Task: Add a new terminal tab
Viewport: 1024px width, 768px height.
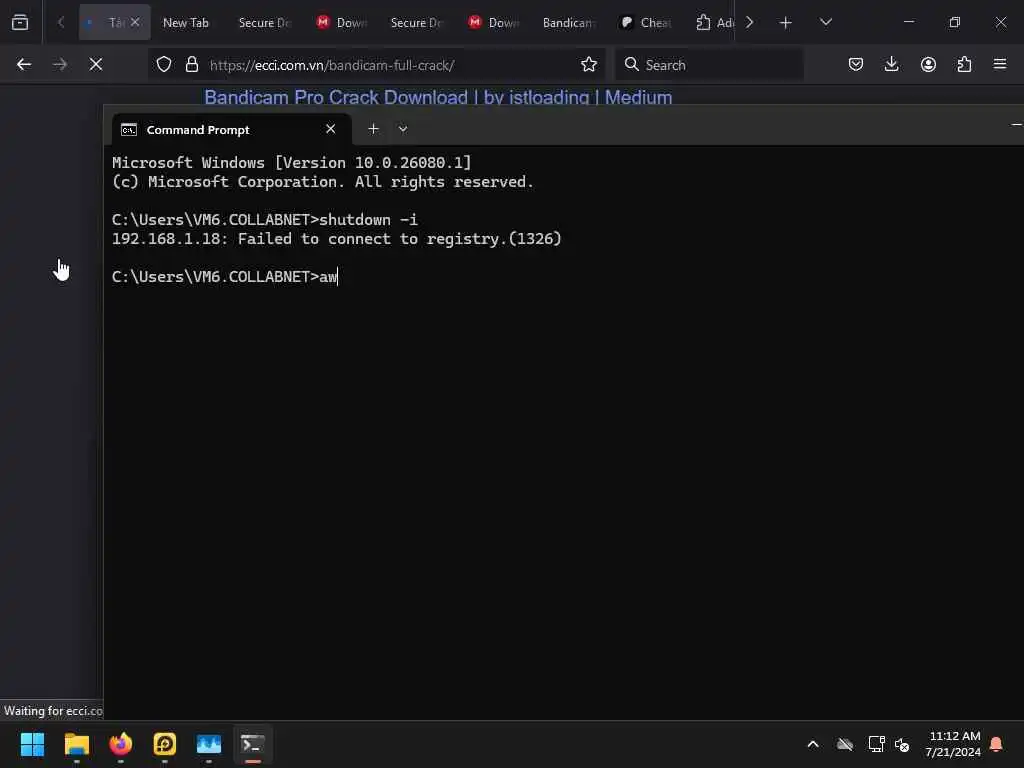Action: point(373,129)
